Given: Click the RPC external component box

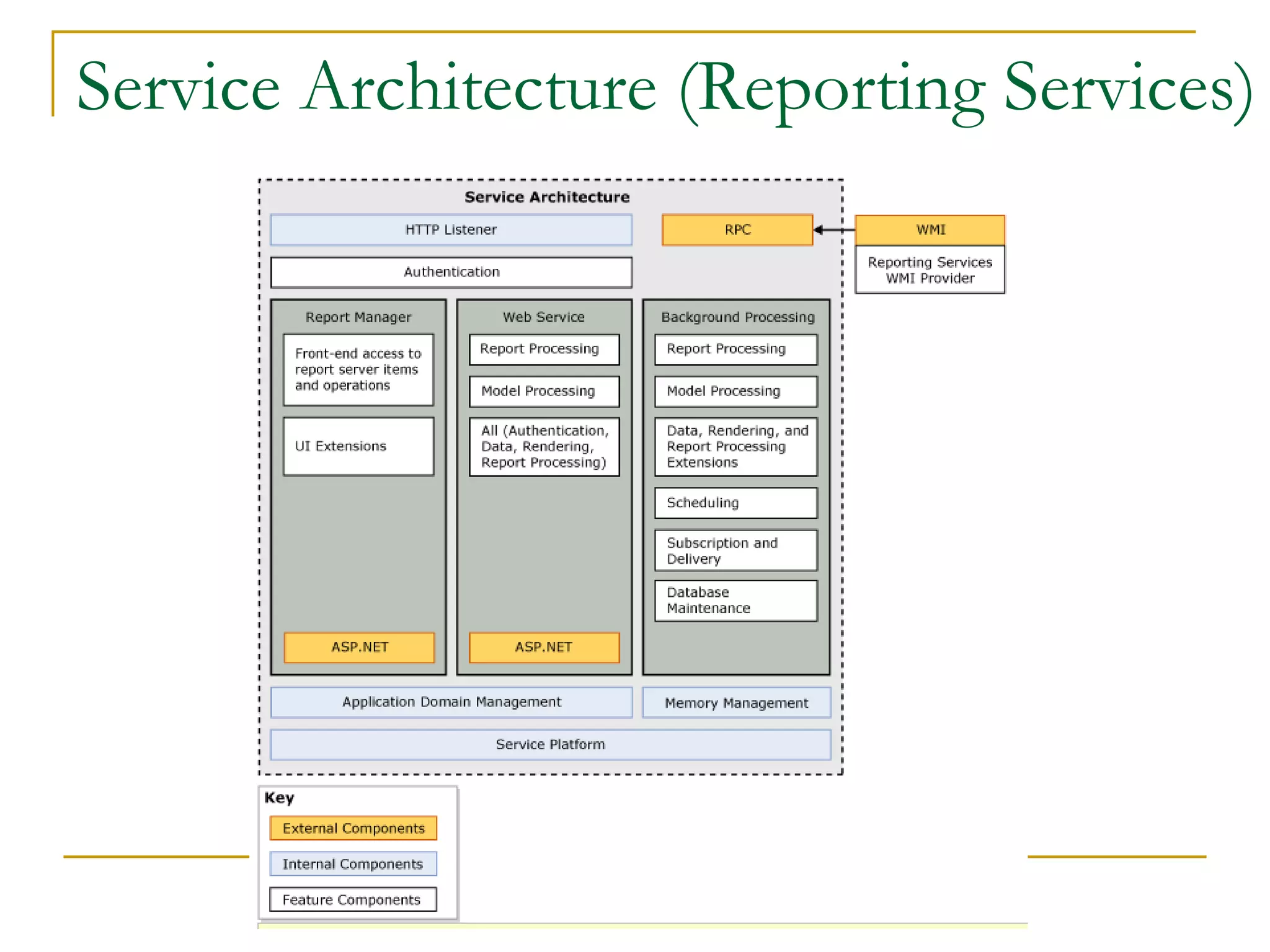Looking at the screenshot, I should click(737, 230).
